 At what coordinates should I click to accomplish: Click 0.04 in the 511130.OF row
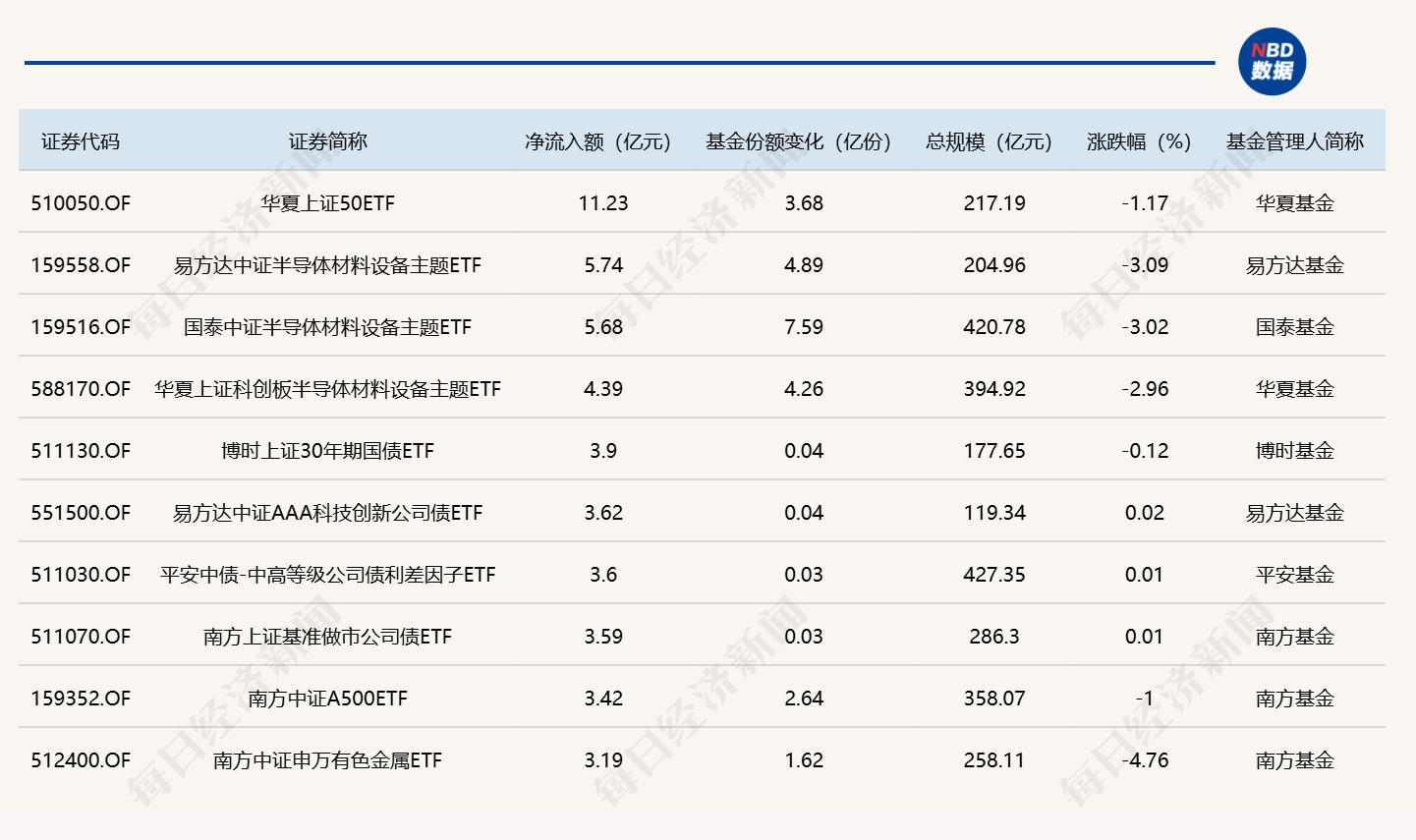(x=804, y=451)
